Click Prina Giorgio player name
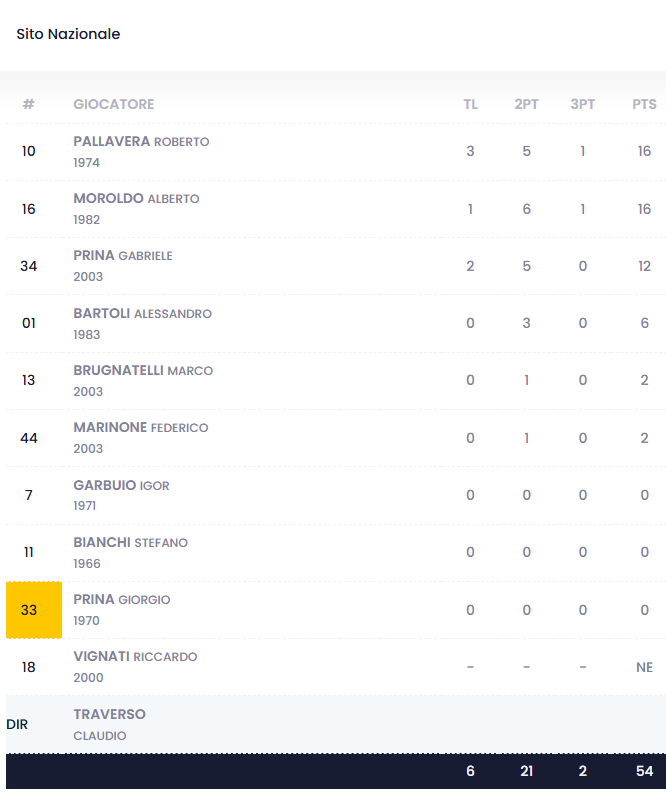This screenshot has height=796, width=666. 122,600
